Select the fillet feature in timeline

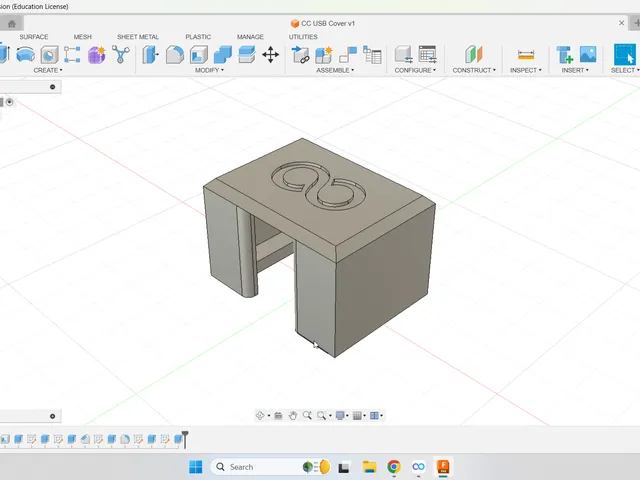click(x=125, y=439)
